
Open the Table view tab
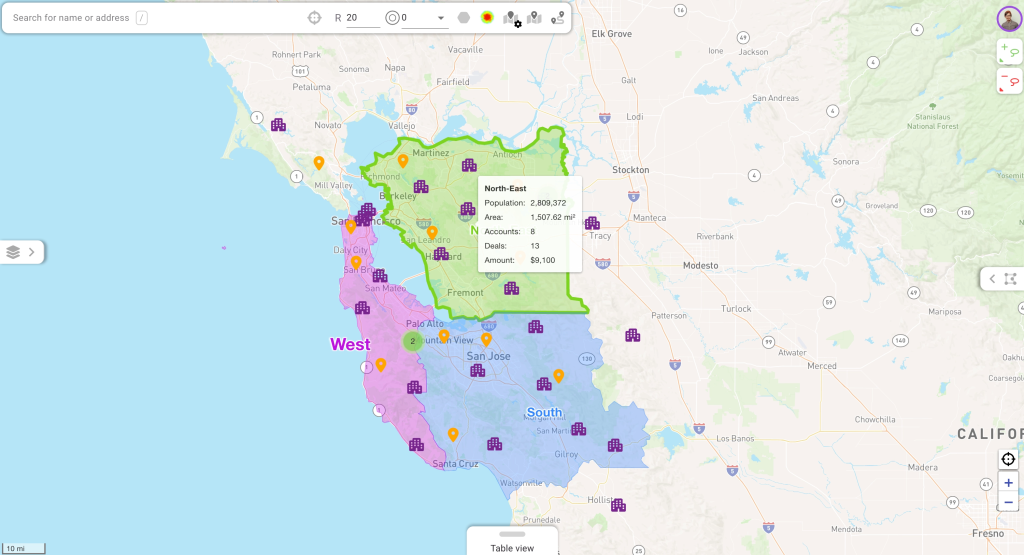(x=512, y=547)
